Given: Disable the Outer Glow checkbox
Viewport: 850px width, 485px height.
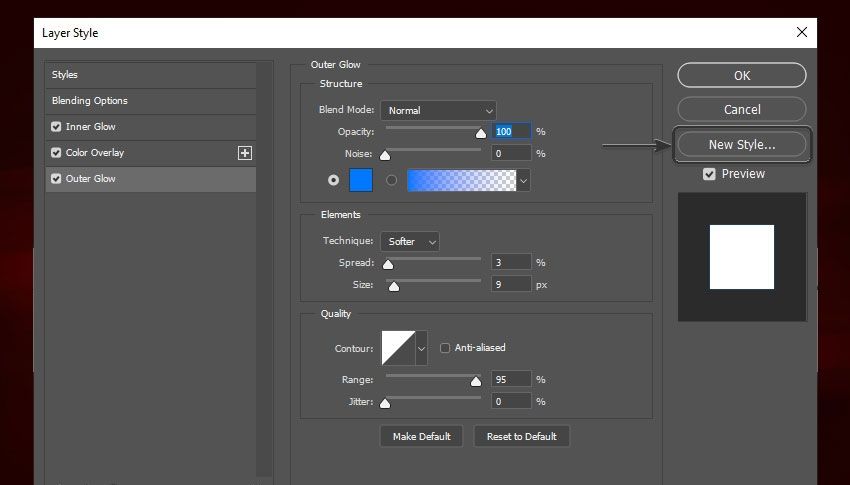Looking at the screenshot, I should pos(56,179).
